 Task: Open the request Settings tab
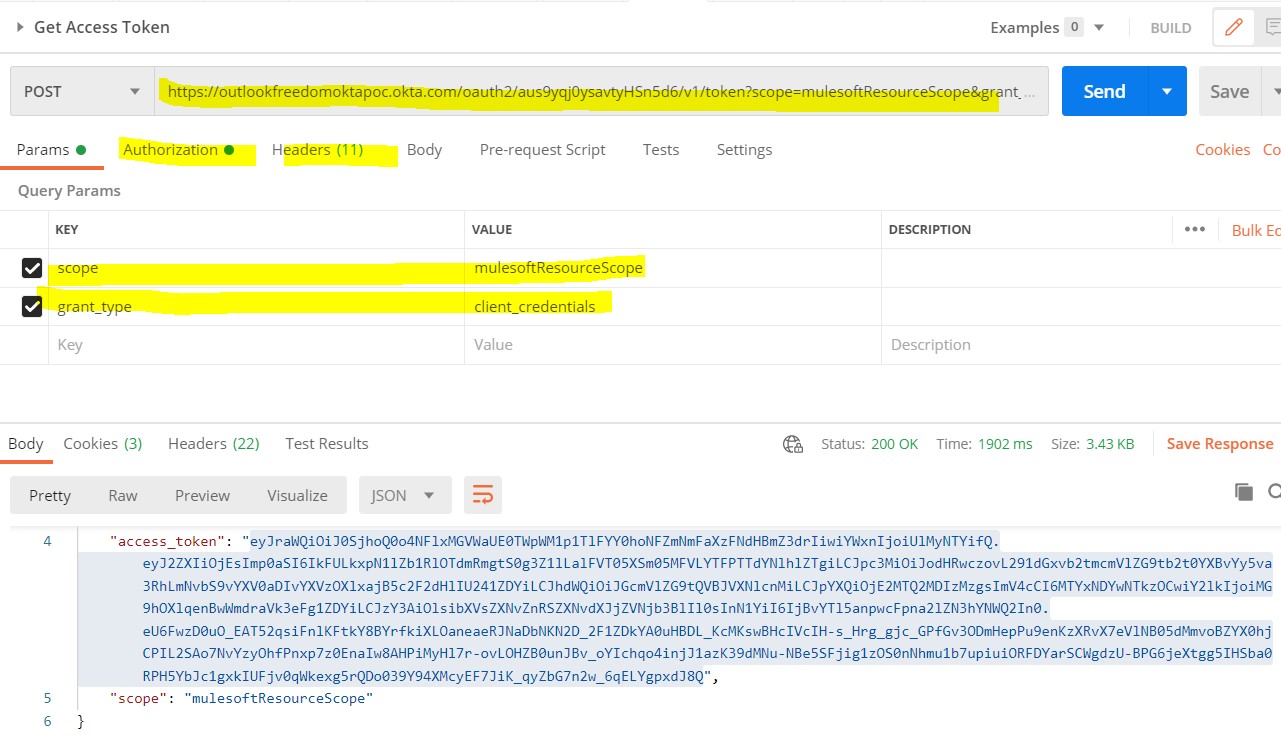pyautogui.click(x=744, y=150)
